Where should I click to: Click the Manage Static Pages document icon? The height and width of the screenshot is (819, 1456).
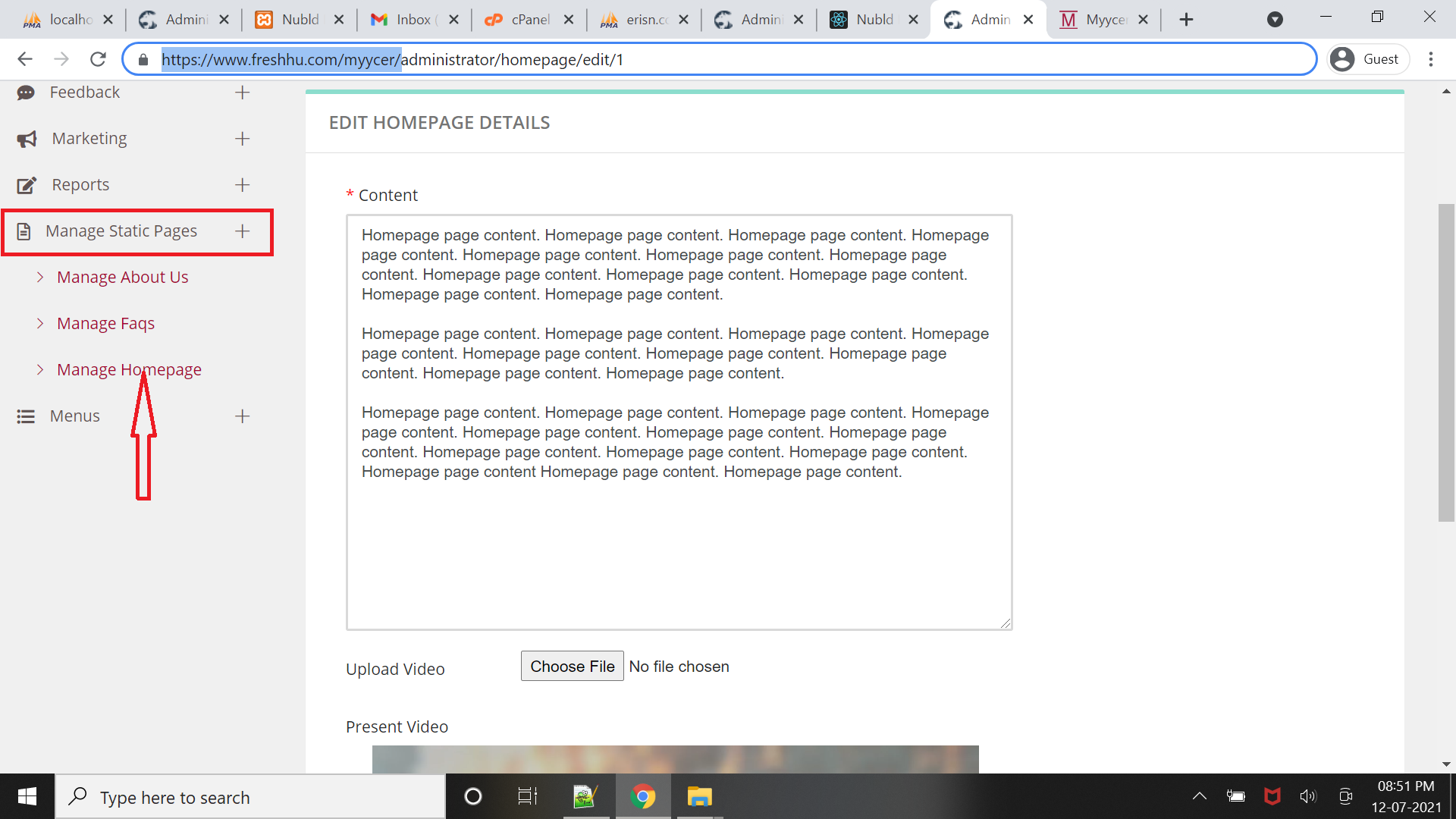coord(24,231)
